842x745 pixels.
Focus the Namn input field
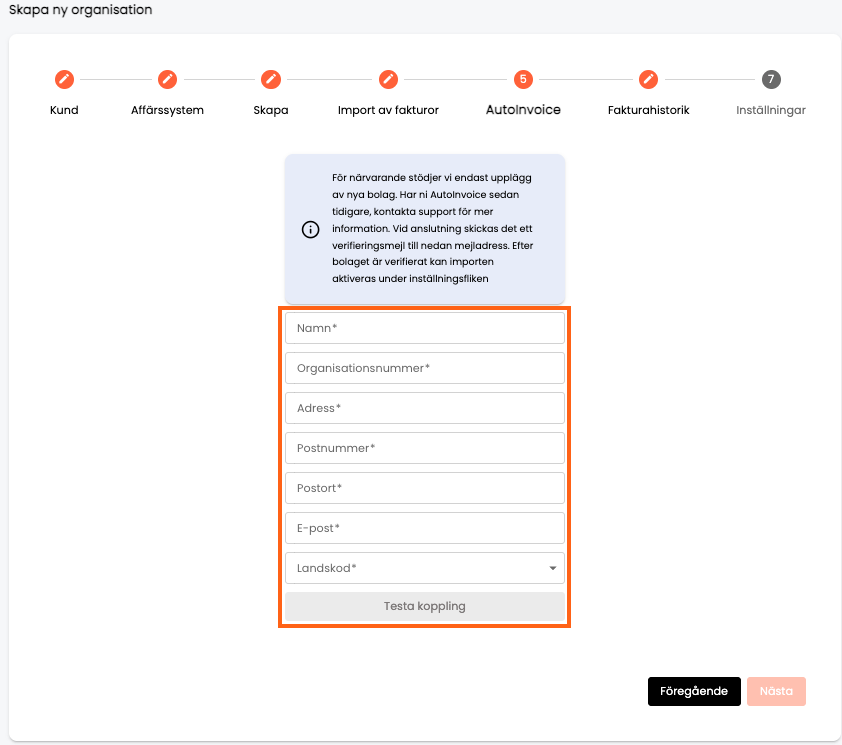(x=425, y=328)
